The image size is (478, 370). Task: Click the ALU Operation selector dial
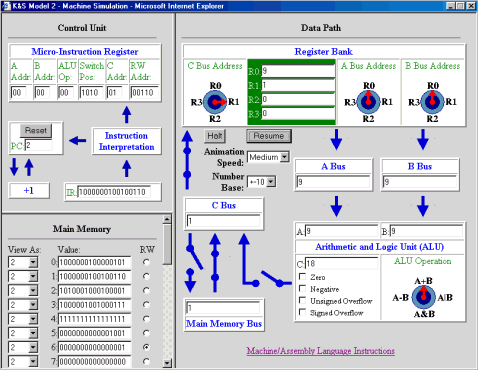click(x=424, y=297)
